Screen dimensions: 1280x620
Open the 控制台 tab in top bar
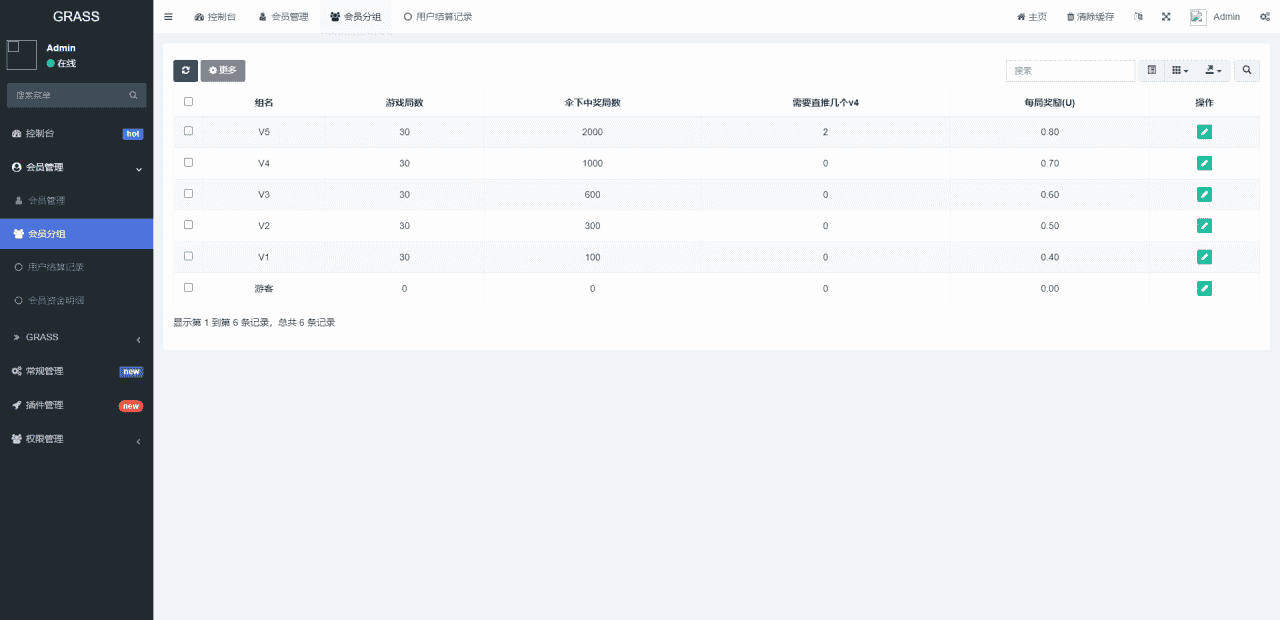pos(216,17)
